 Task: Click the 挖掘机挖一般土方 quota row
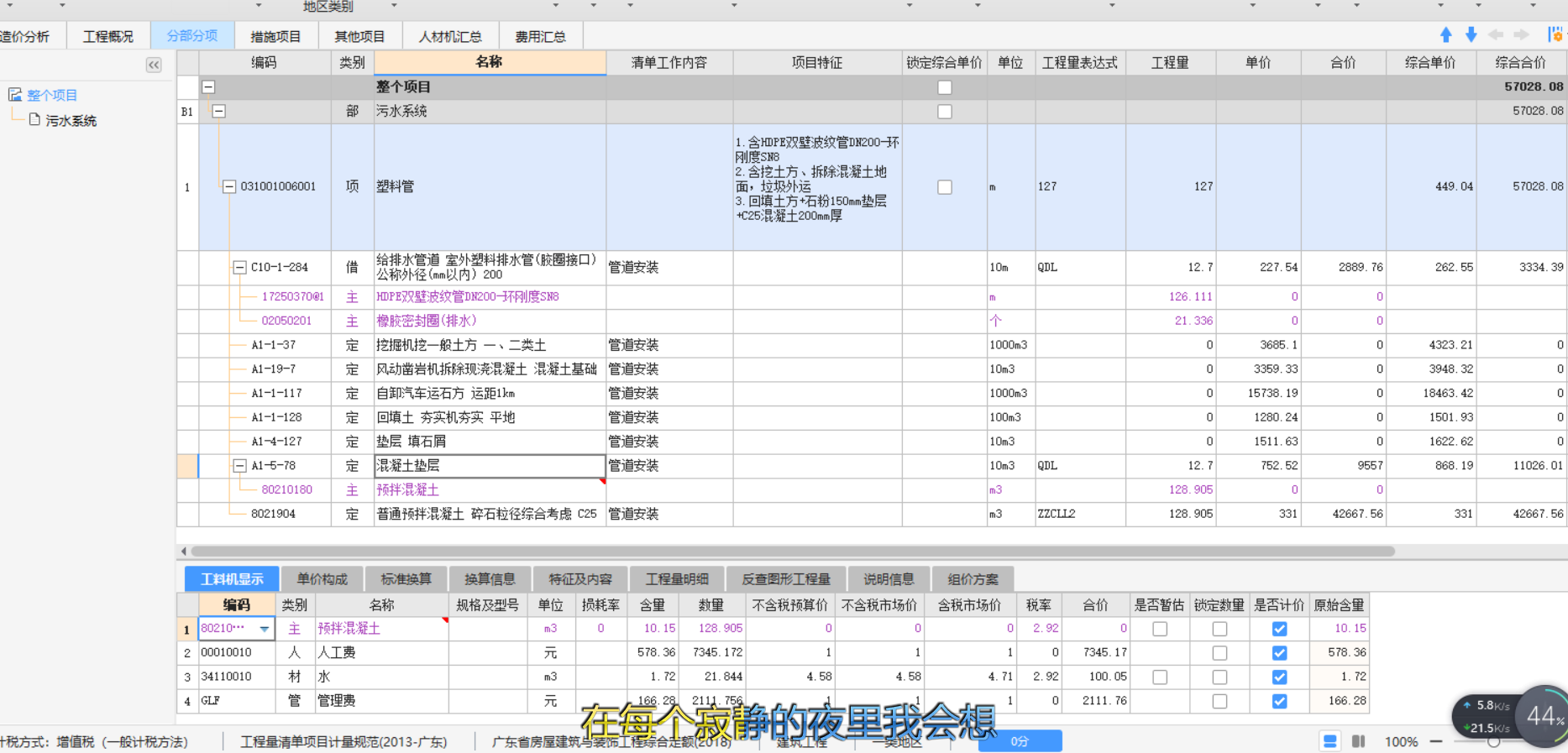point(461,345)
